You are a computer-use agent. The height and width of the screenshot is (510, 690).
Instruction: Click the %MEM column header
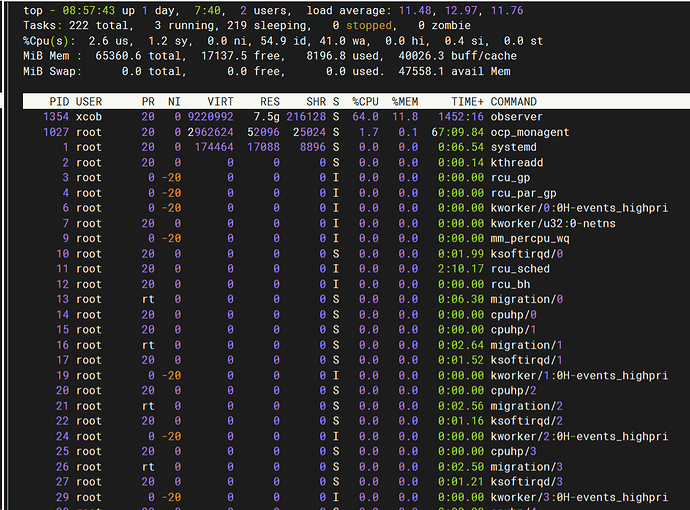click(x=405, y=102)
